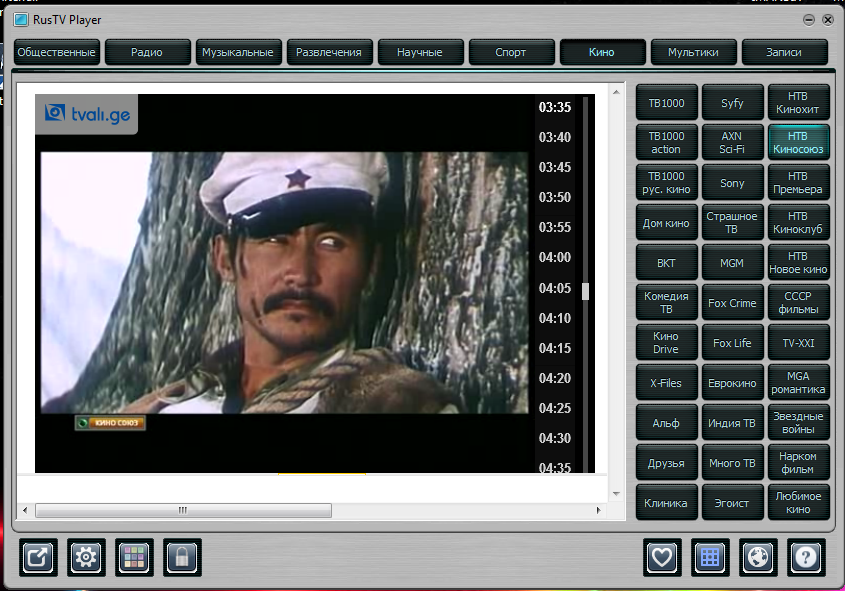
Task: Open settings with the gear icon
Action: point(87,557)
